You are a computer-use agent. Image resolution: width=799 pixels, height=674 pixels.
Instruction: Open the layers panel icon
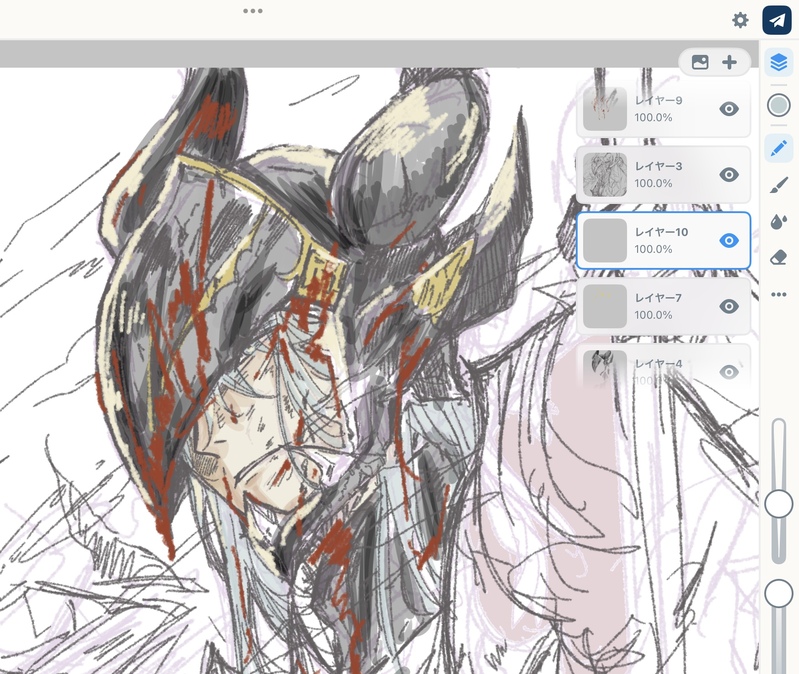pyautogui.click(x=779, y=62)
